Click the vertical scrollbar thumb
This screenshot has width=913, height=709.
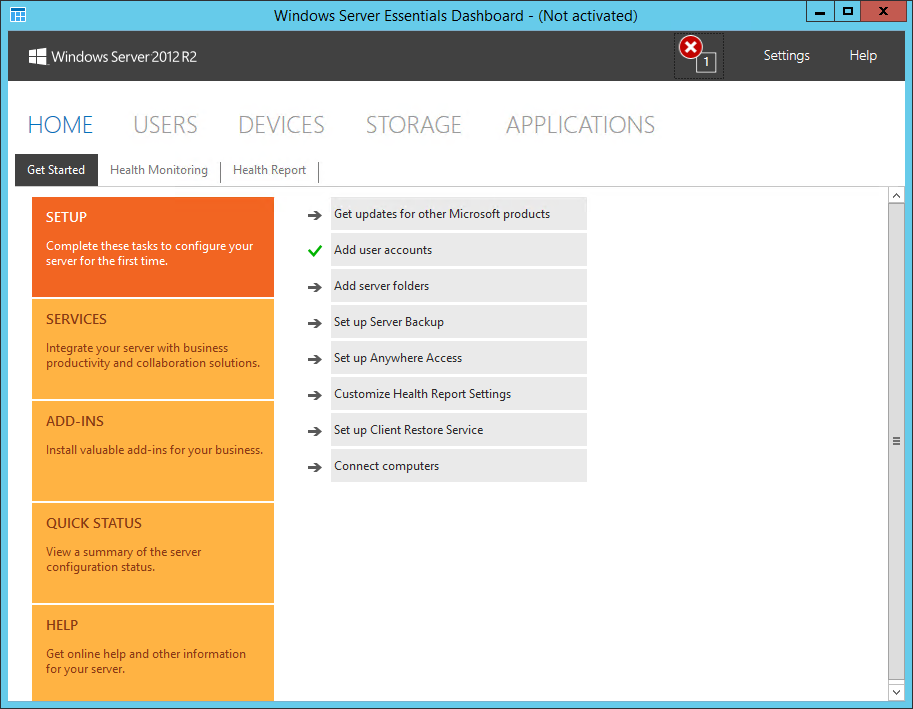[896, 441]
